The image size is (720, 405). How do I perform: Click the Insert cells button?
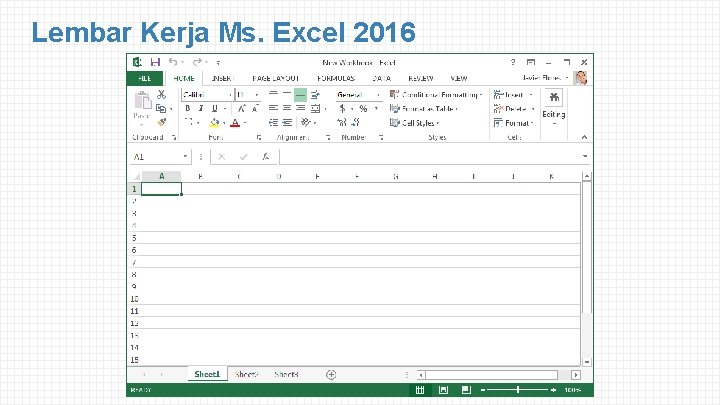pos(513,95)
